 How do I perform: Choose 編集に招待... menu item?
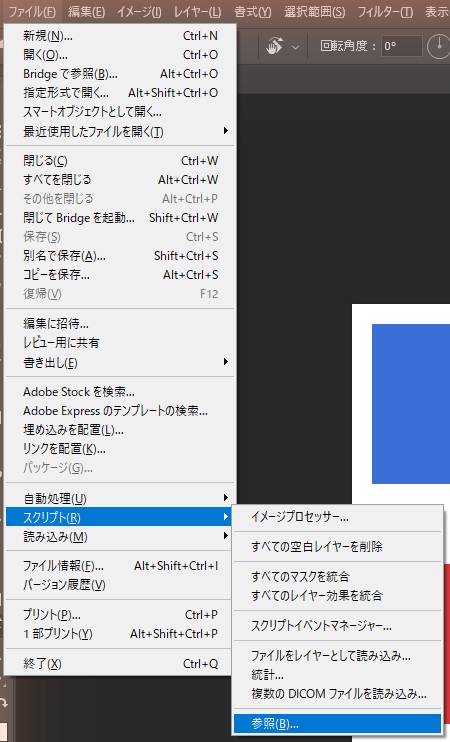point(120,323)
